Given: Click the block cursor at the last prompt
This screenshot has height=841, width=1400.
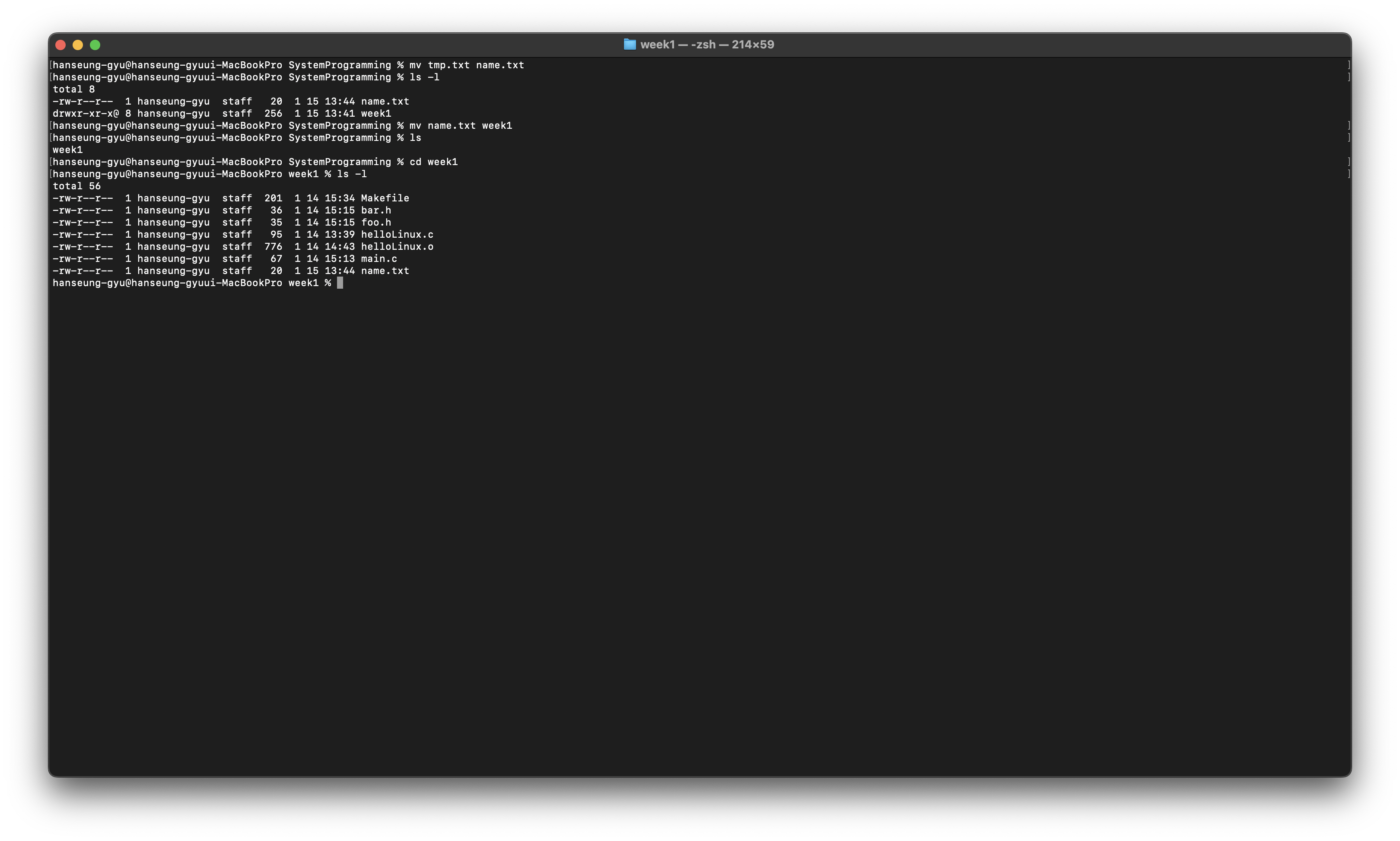Looking at the screenshot, I should coord(340,283).
